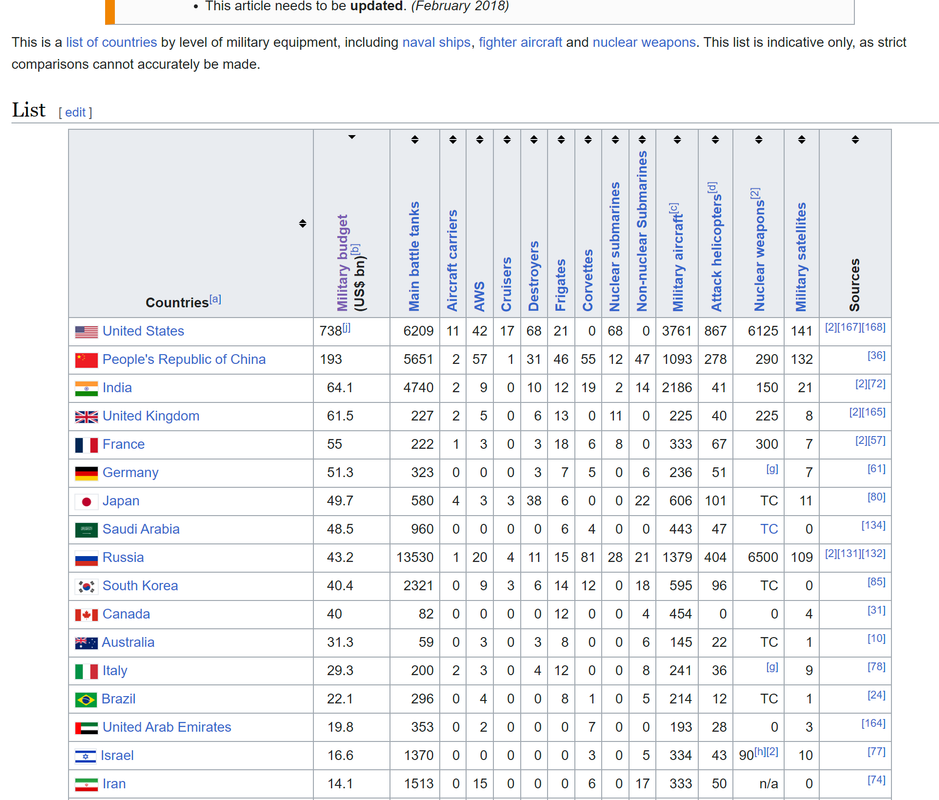Select India's military aircraft value 2186
Screen dimensions: 939x800
[677, 388]
